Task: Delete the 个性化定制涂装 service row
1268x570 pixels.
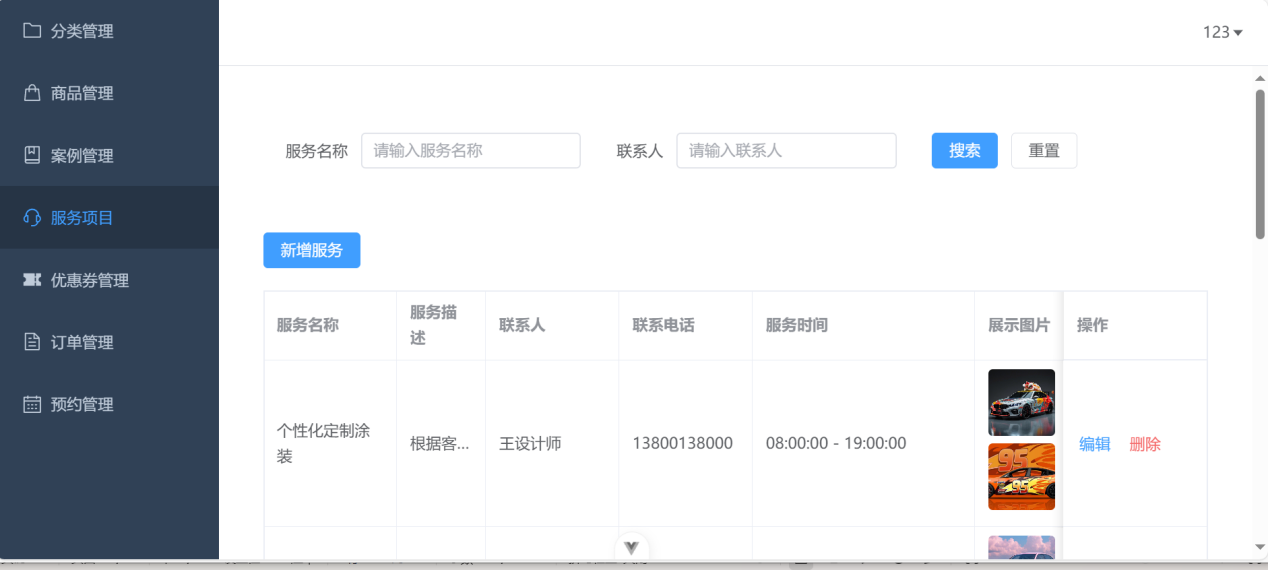Action: coord(1145,444)
